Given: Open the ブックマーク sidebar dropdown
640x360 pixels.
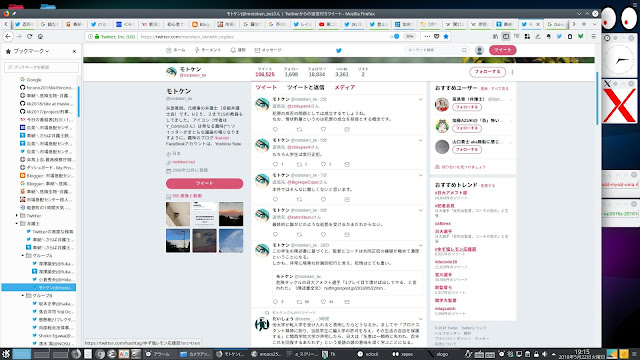Looking at the screenshot, I should click(28, 51).
